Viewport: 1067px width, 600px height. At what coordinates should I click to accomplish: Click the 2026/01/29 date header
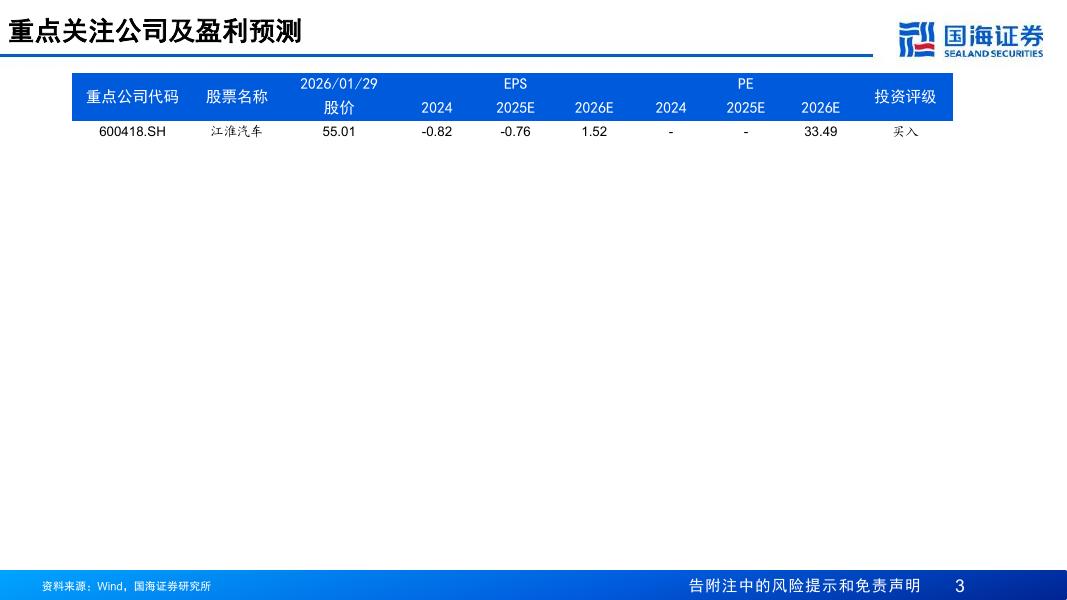pos(339,84)
